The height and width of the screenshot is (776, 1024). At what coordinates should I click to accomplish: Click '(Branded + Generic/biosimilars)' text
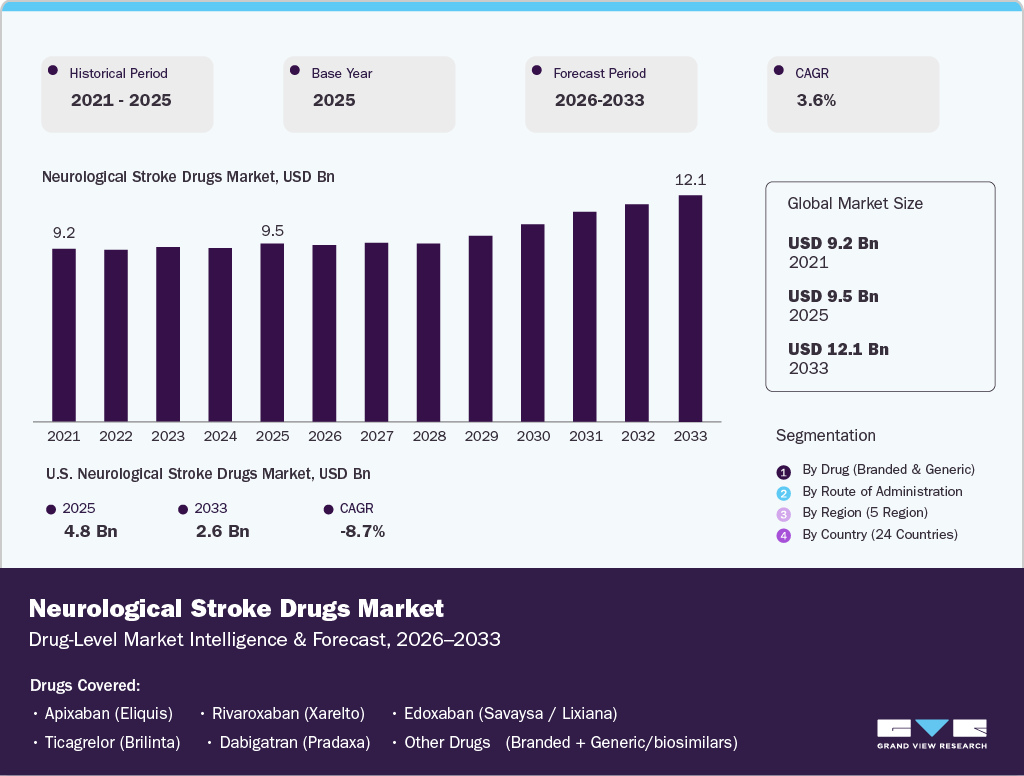click(621, 743)
